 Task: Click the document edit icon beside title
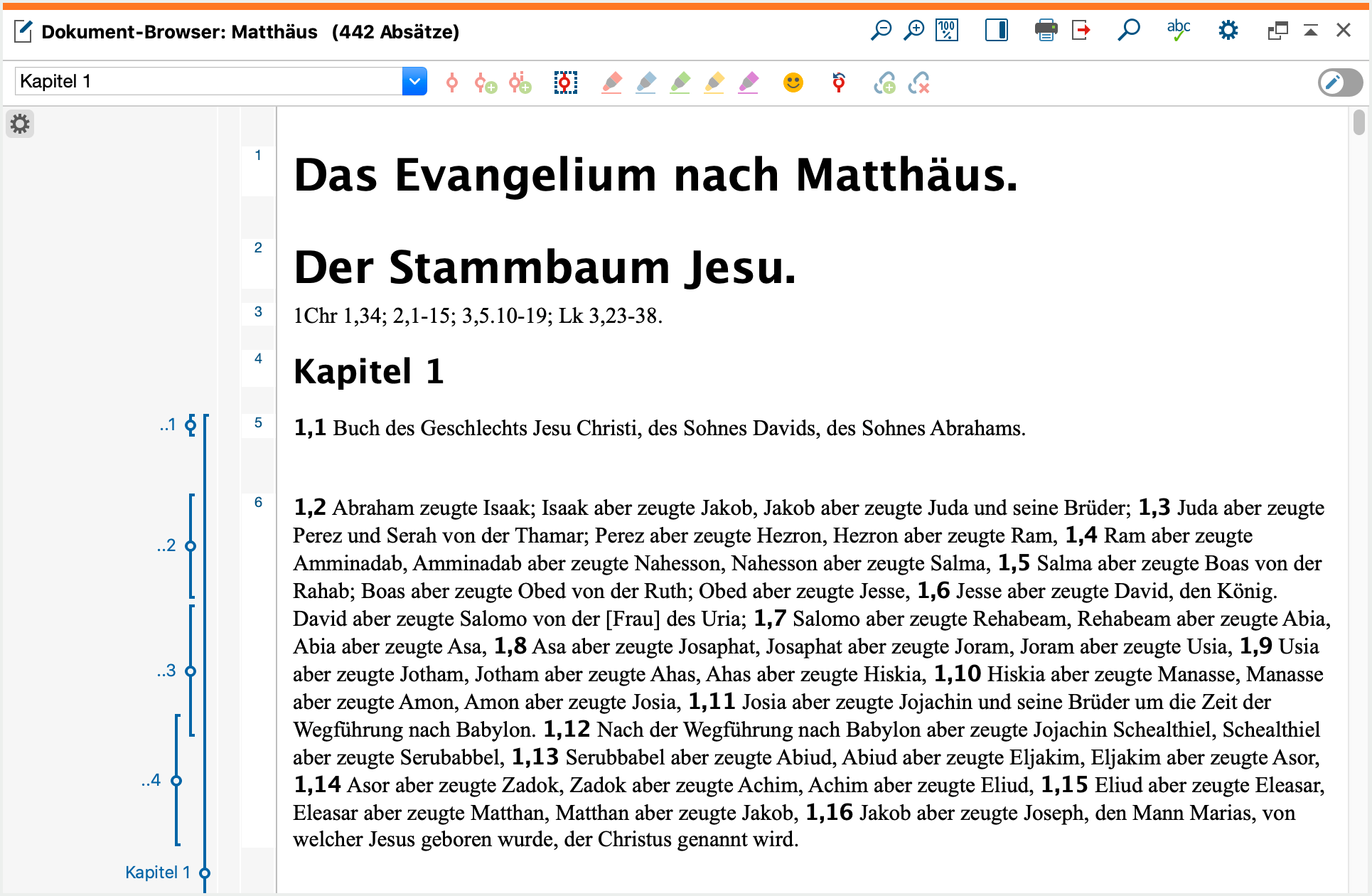pyautogui.click(x=23, y=31)
